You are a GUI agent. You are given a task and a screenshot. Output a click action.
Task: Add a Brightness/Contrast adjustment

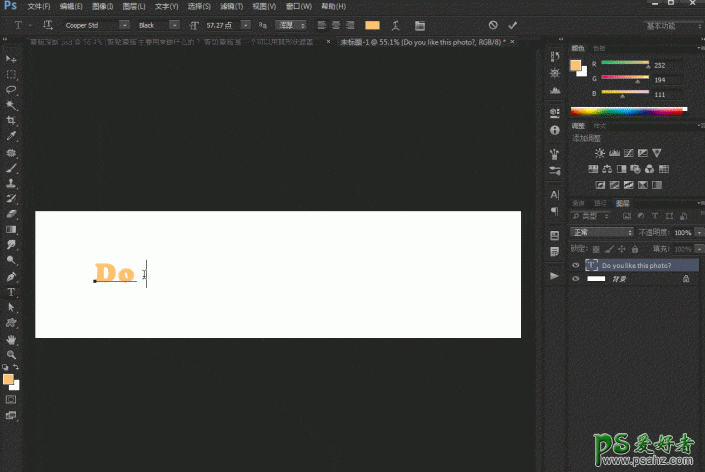click(x=599, y=153)
